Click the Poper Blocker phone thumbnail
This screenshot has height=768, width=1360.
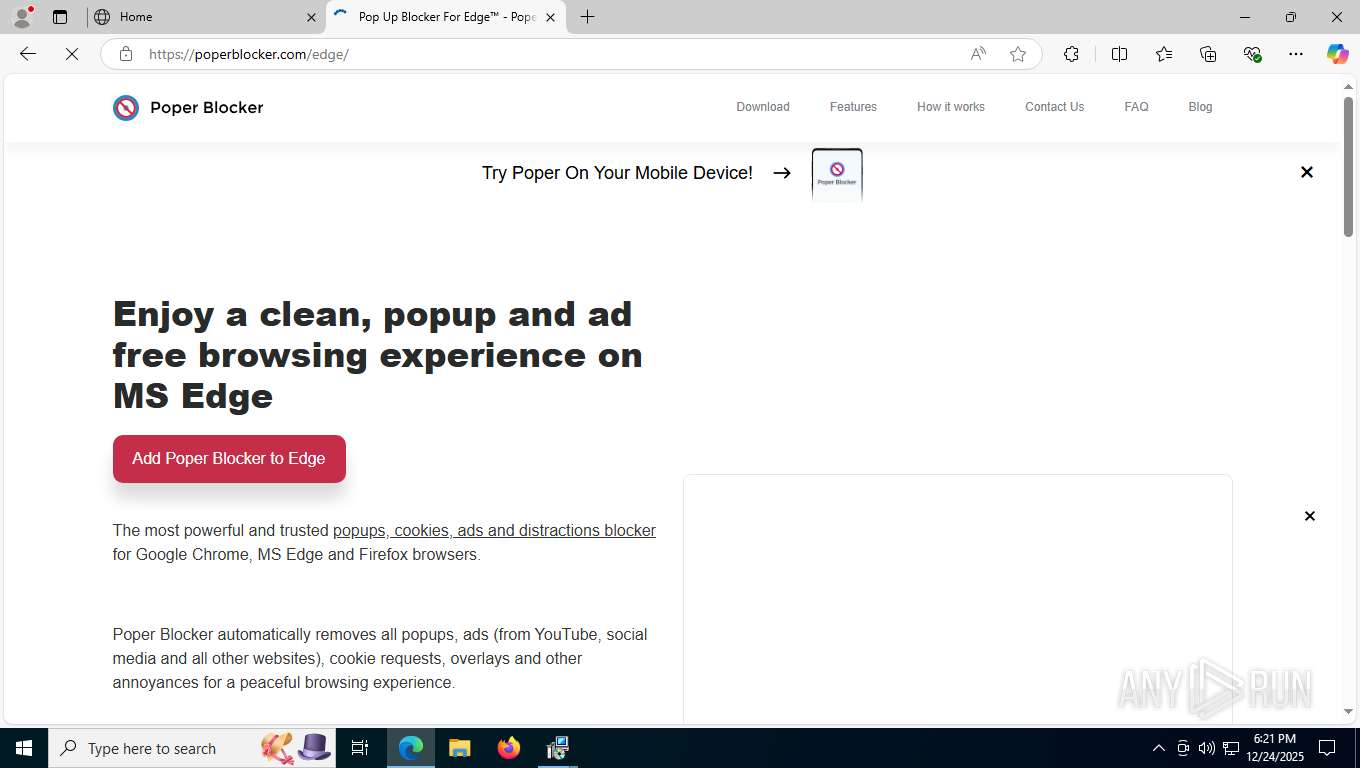[x=837, y=175]
